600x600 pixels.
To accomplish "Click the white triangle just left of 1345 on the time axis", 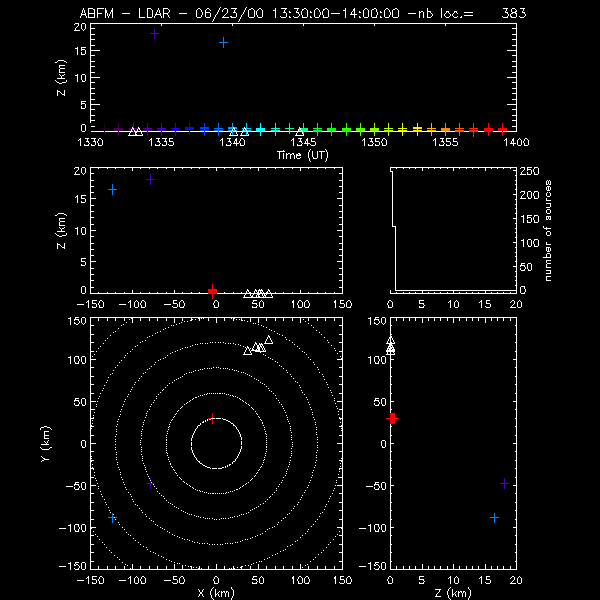I will (x=300, y=132).
